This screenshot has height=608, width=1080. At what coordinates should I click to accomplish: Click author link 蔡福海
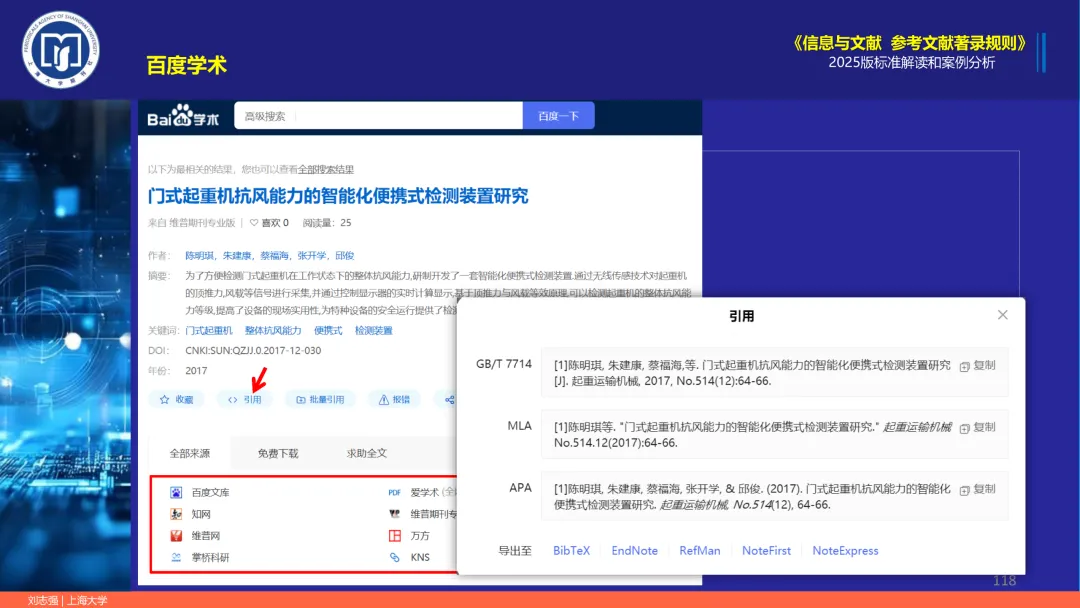(274, 255)
